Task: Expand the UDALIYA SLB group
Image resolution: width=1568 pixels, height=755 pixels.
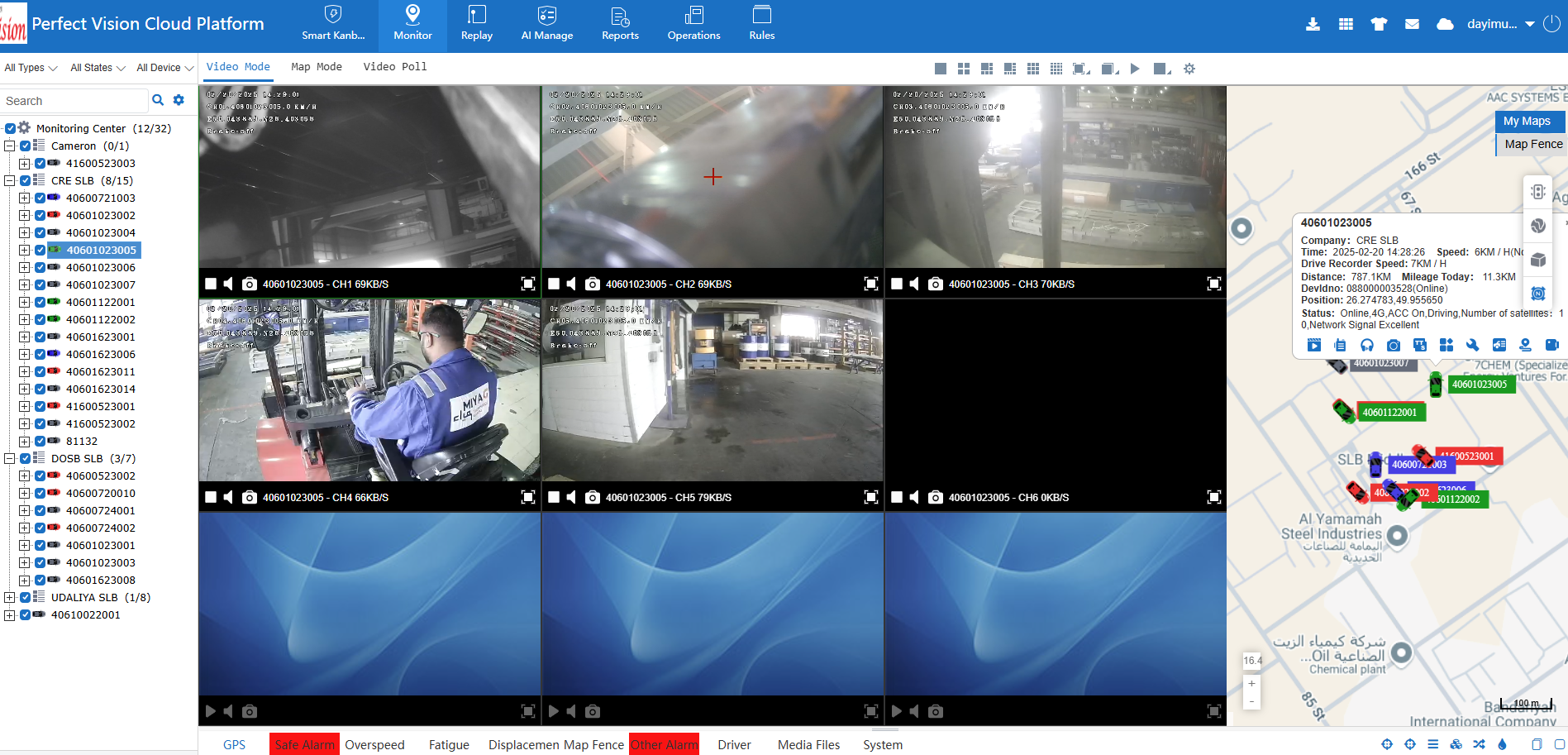Action: (x=9, y=597)
